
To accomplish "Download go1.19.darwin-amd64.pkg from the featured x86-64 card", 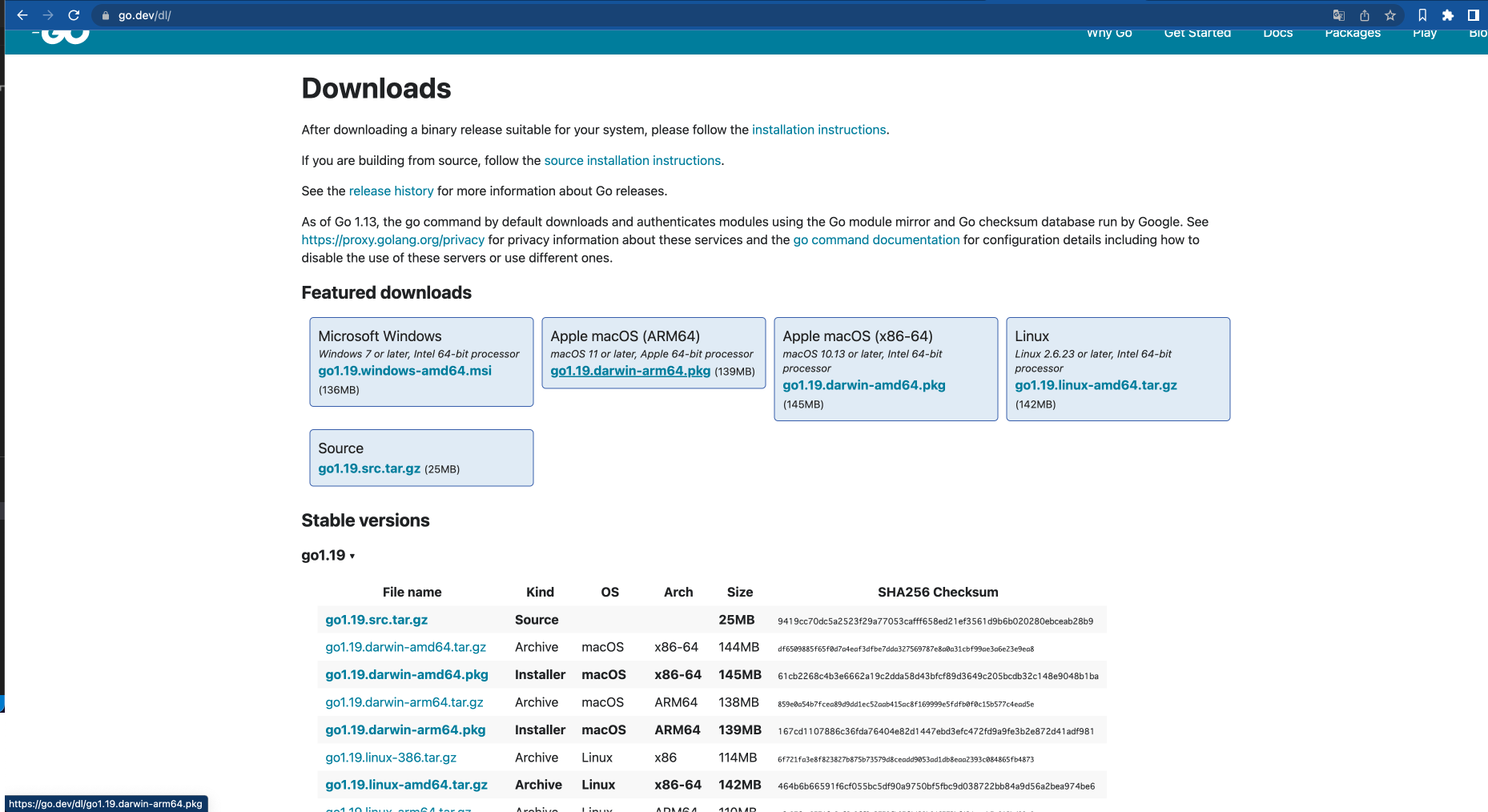I will click(864, 385).
